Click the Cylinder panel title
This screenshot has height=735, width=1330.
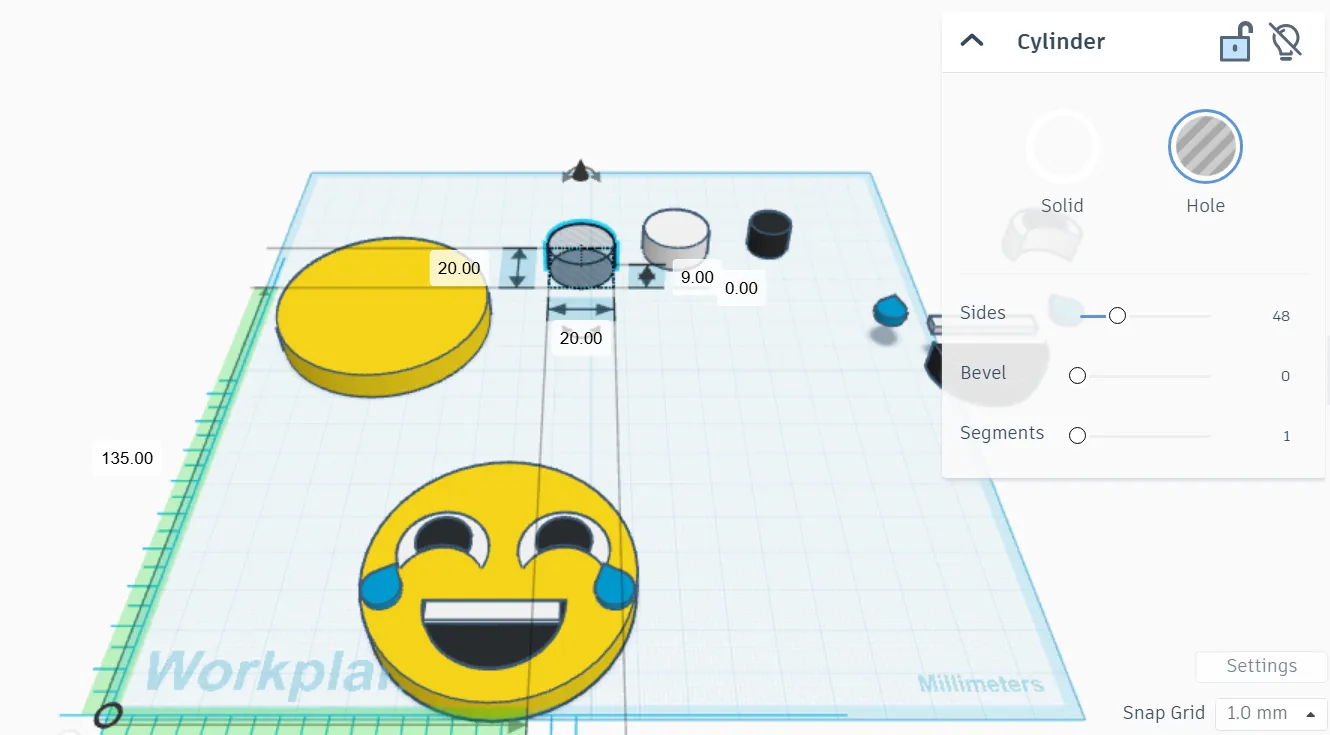[1061, 41]
